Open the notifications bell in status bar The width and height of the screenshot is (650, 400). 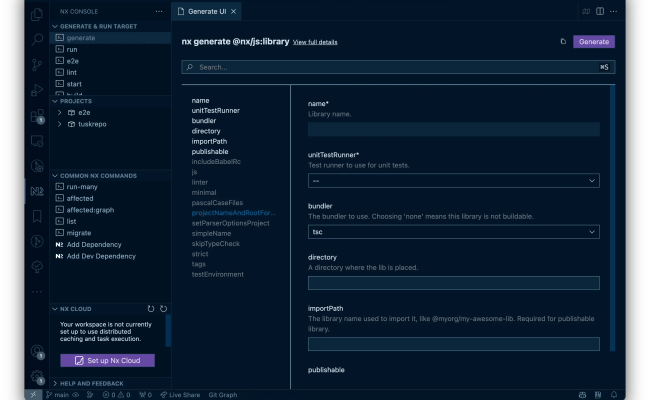[x=614, y=395]
